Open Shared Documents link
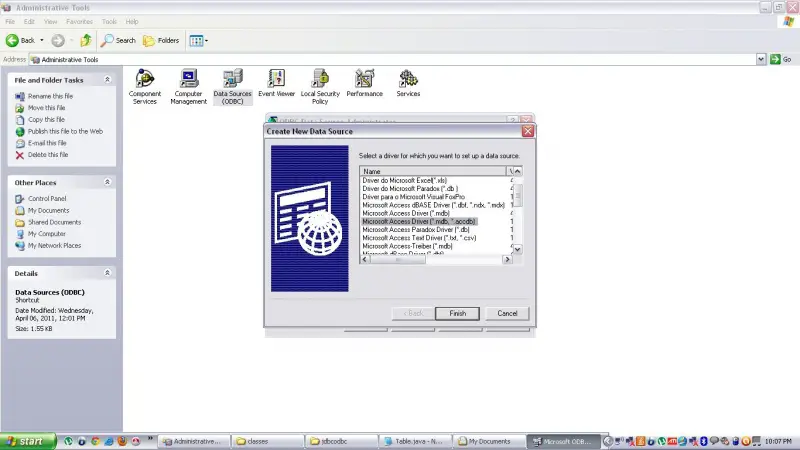 [x=54, y=222]
